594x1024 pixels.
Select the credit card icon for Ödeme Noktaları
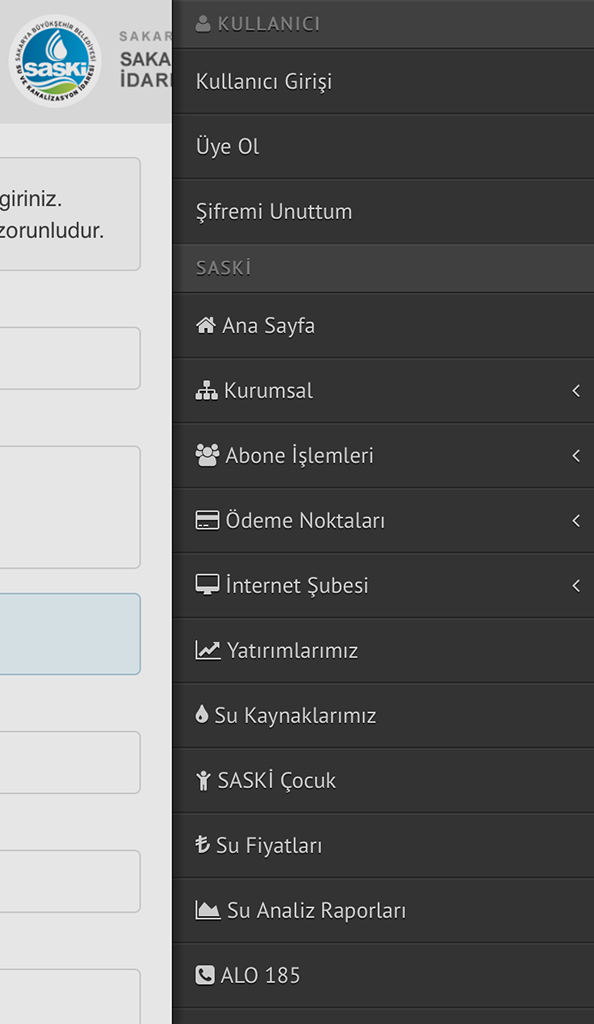coord(207,520)
